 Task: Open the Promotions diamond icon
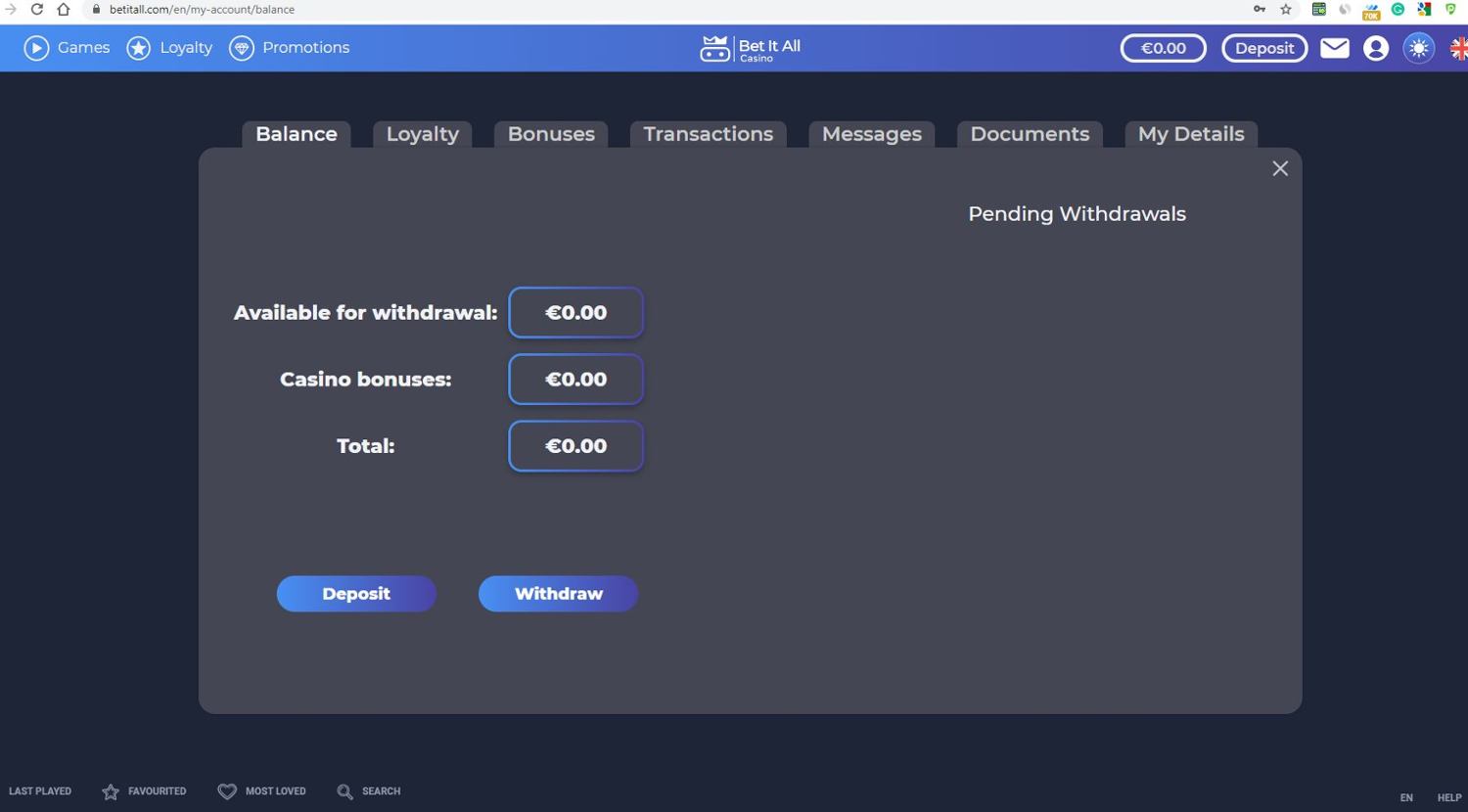[242, 48]
